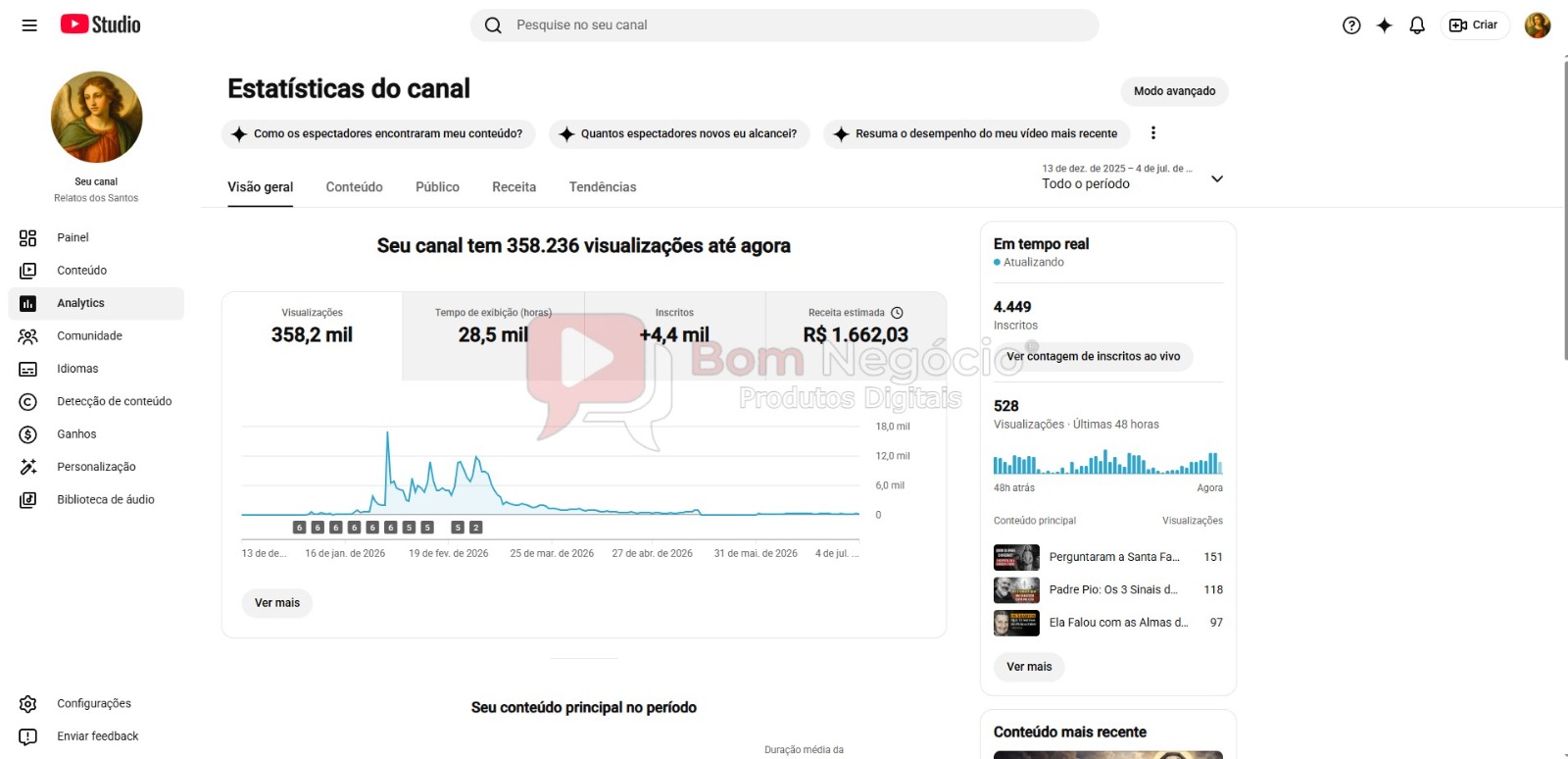Viewport: 1568px width, 759px height.
Task: Ask to summarize latest video performance
Action: [977, 134]
